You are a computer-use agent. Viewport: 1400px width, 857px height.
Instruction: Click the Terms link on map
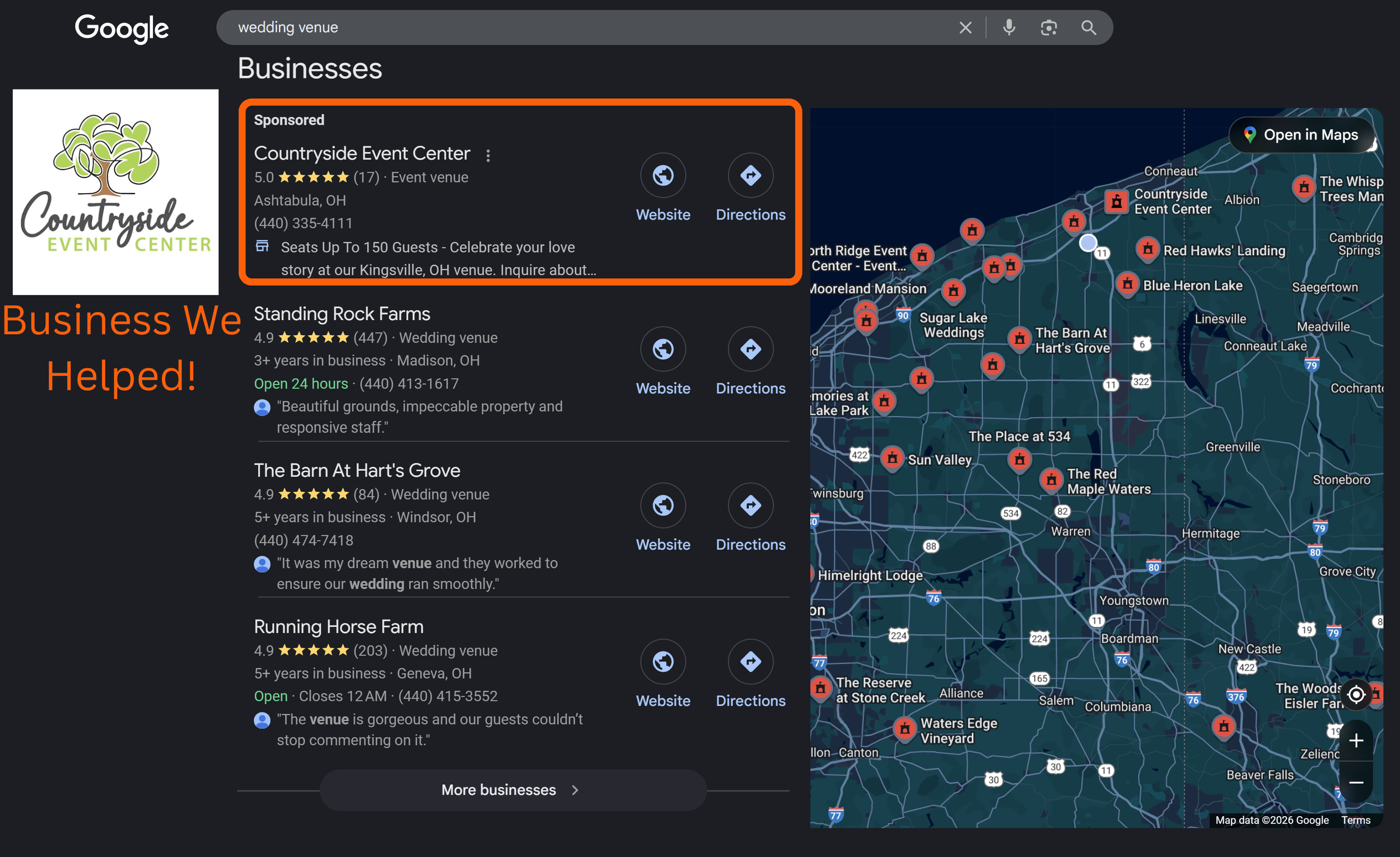(x=1356, y=820)
